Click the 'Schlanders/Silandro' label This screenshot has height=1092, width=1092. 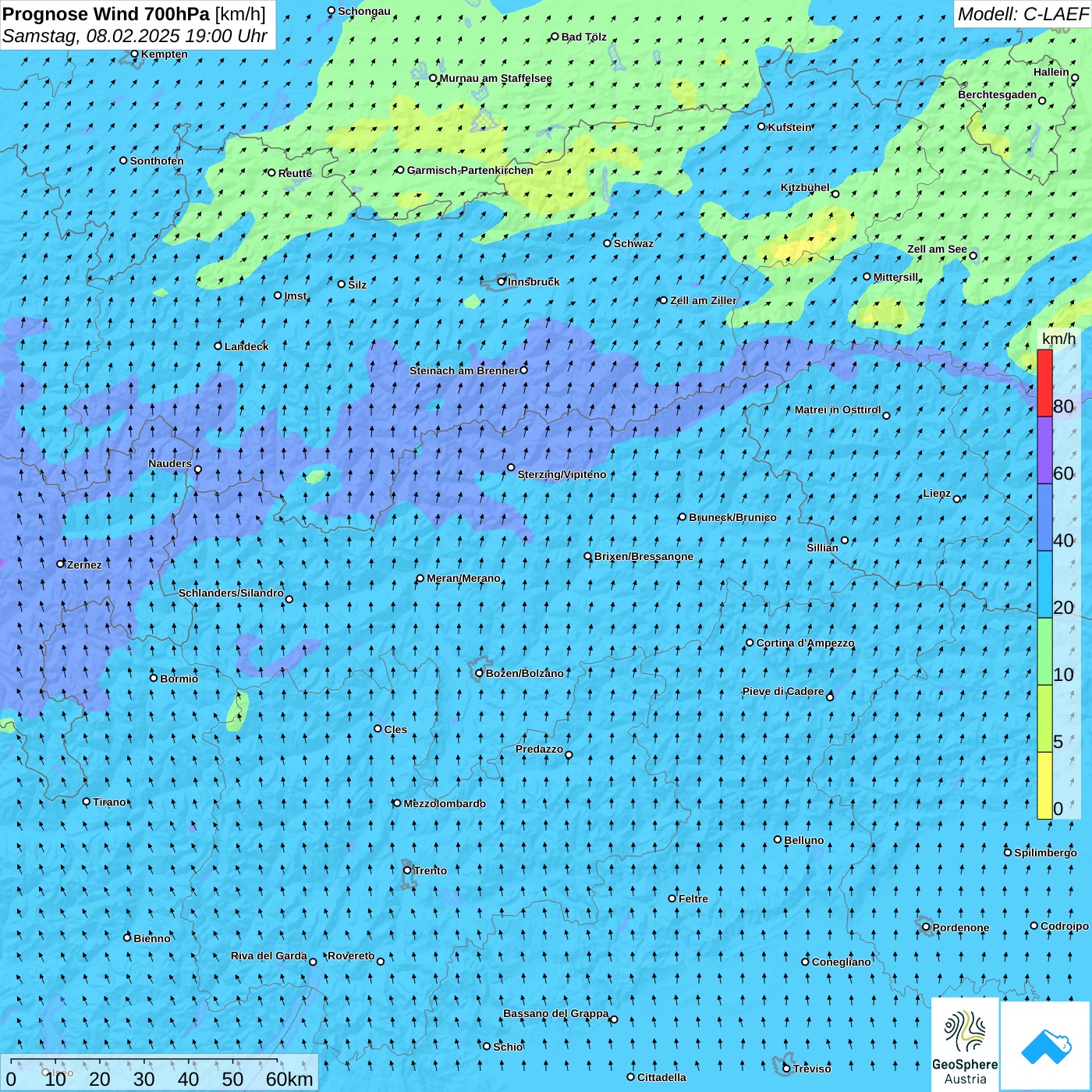(x=231, y=593)
